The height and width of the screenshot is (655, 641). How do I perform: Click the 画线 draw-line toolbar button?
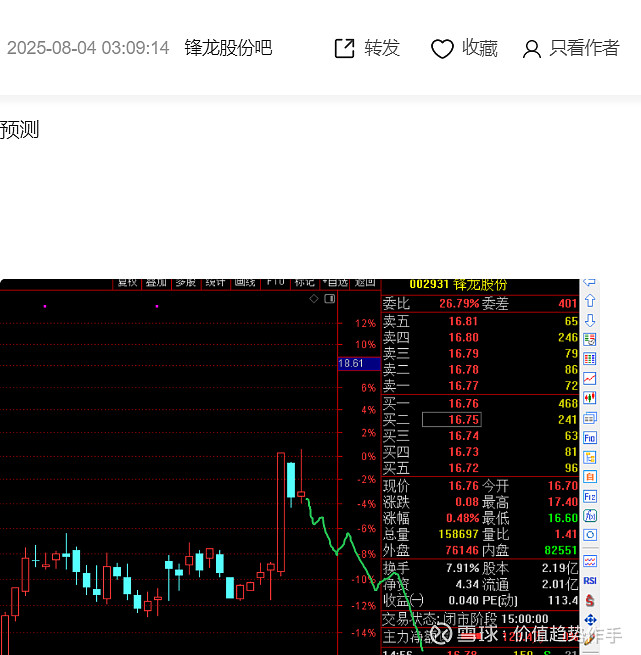click(x=245, y=283)
